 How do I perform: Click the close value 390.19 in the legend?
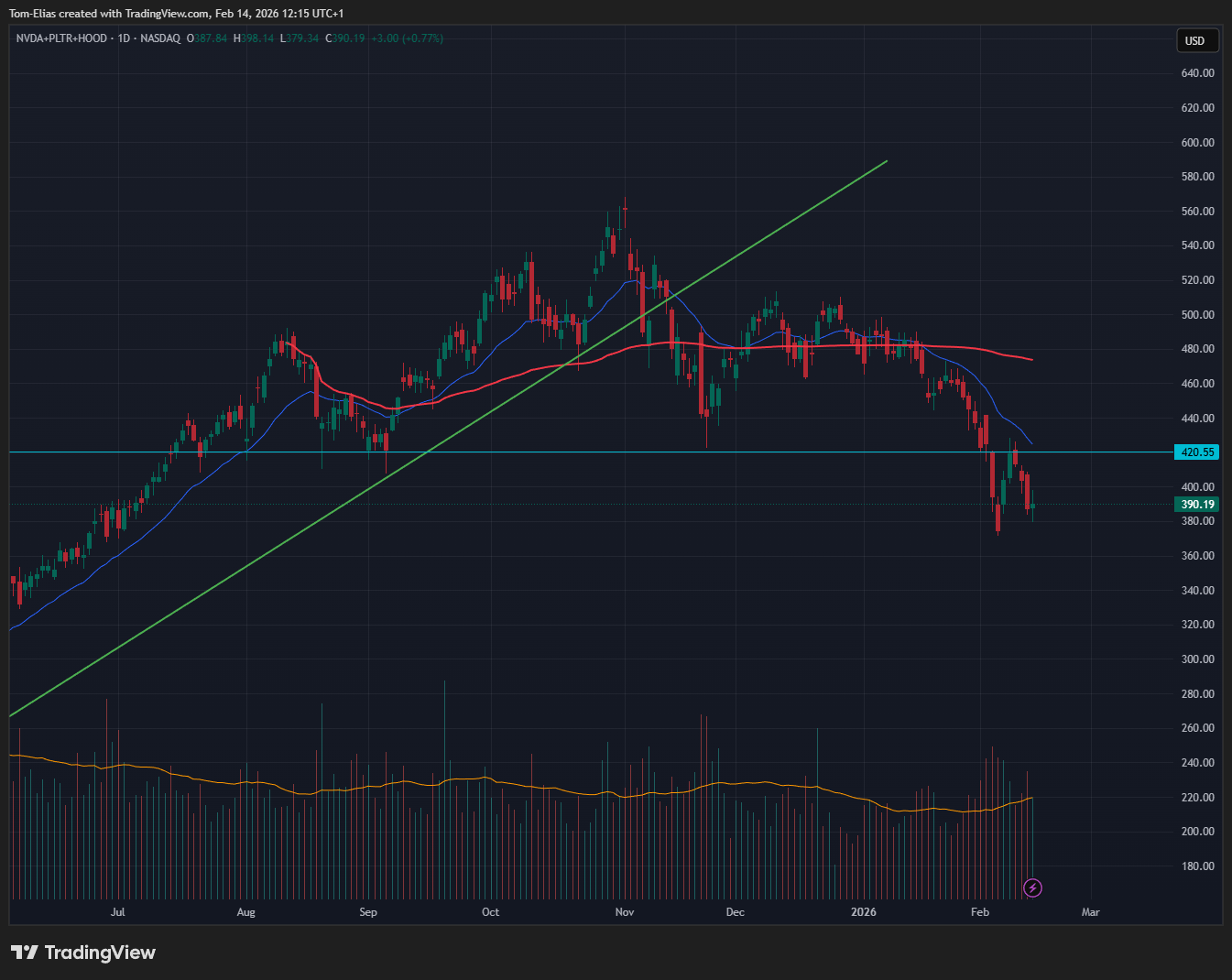tap(348, 38)
